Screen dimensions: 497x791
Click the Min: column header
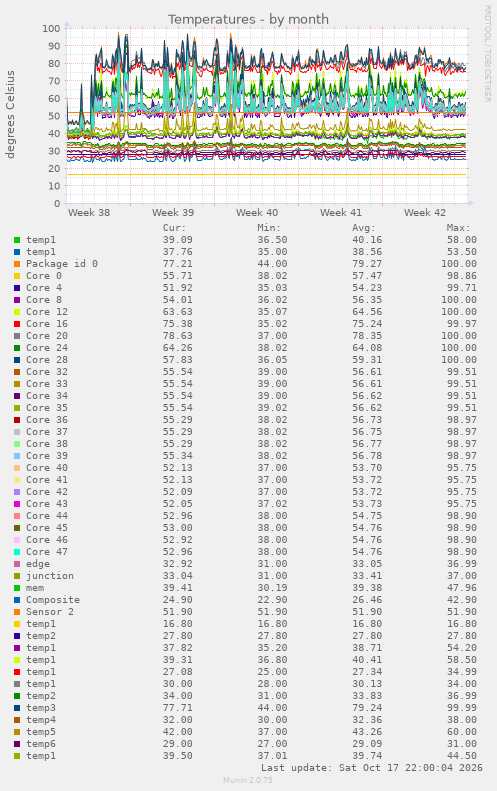(269, 228)
